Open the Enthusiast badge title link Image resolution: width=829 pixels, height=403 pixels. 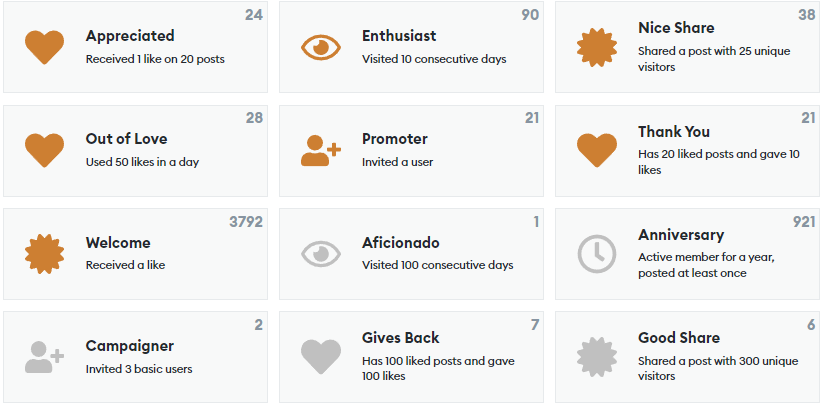399,36
